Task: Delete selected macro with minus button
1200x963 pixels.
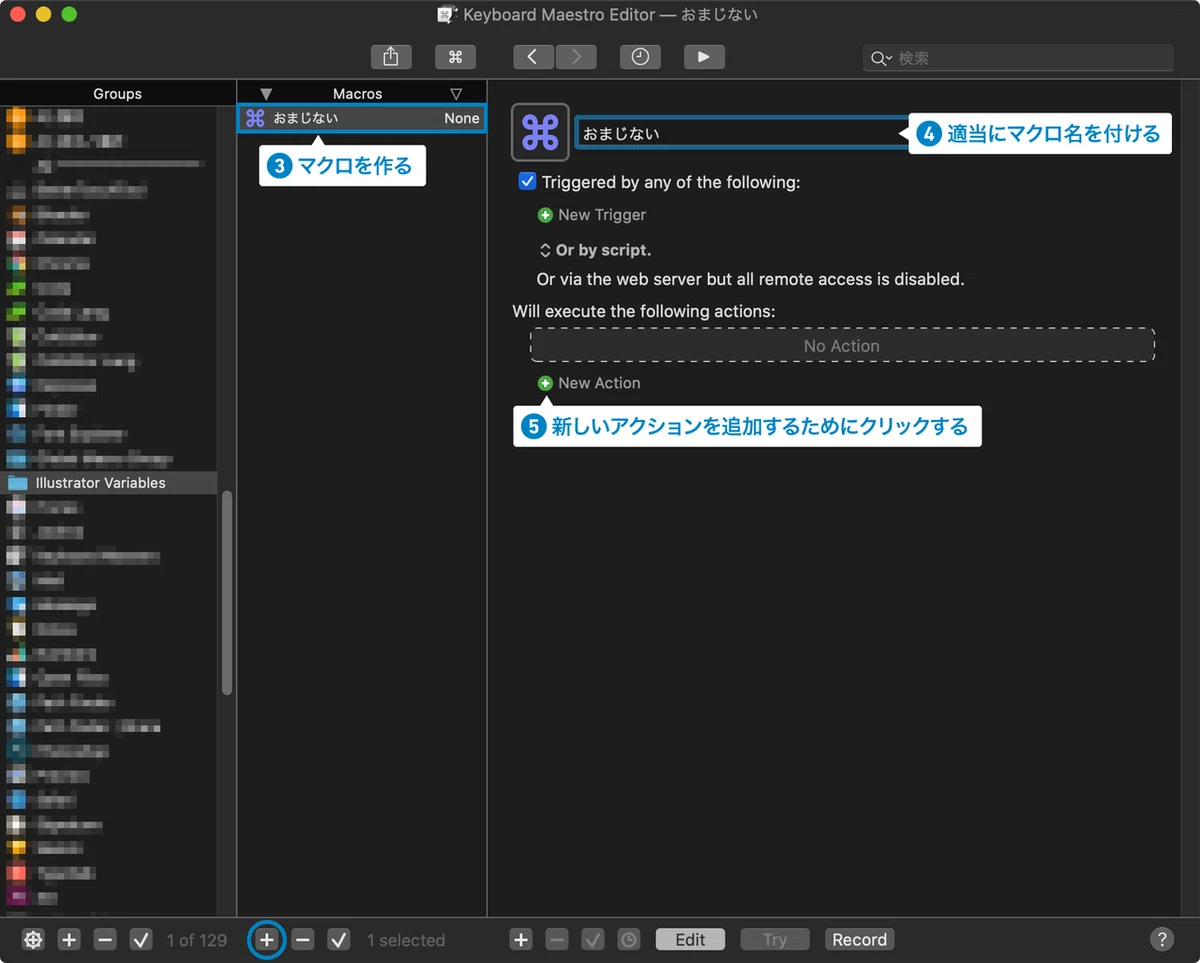Action: (303, 939)
